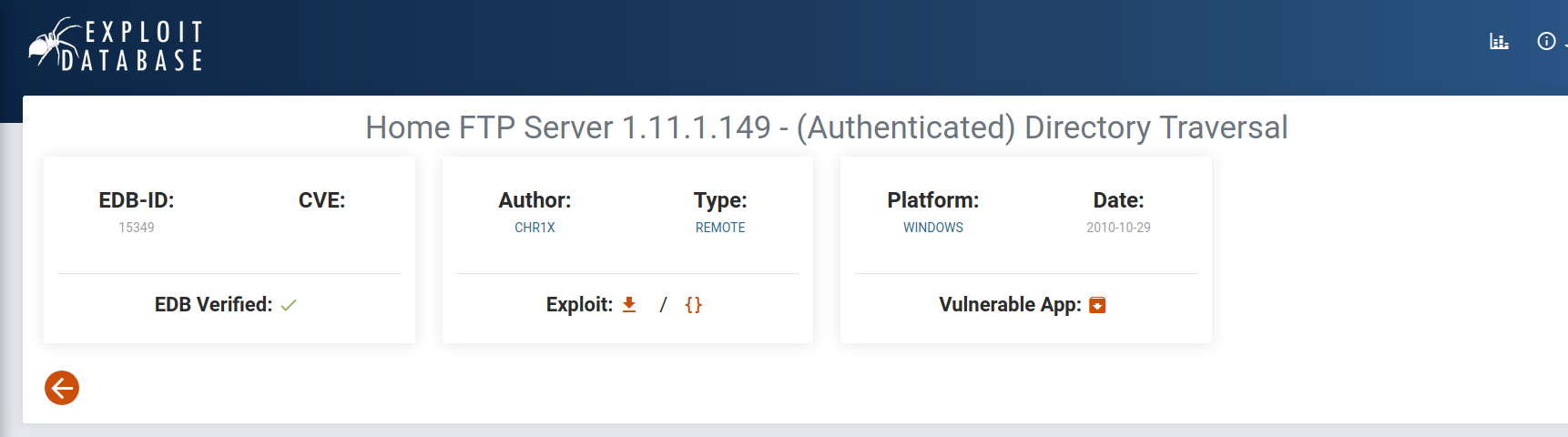1568x437 pixels.
Task: Open the statistics chart icon
Action: click(x=1499, y=41)
